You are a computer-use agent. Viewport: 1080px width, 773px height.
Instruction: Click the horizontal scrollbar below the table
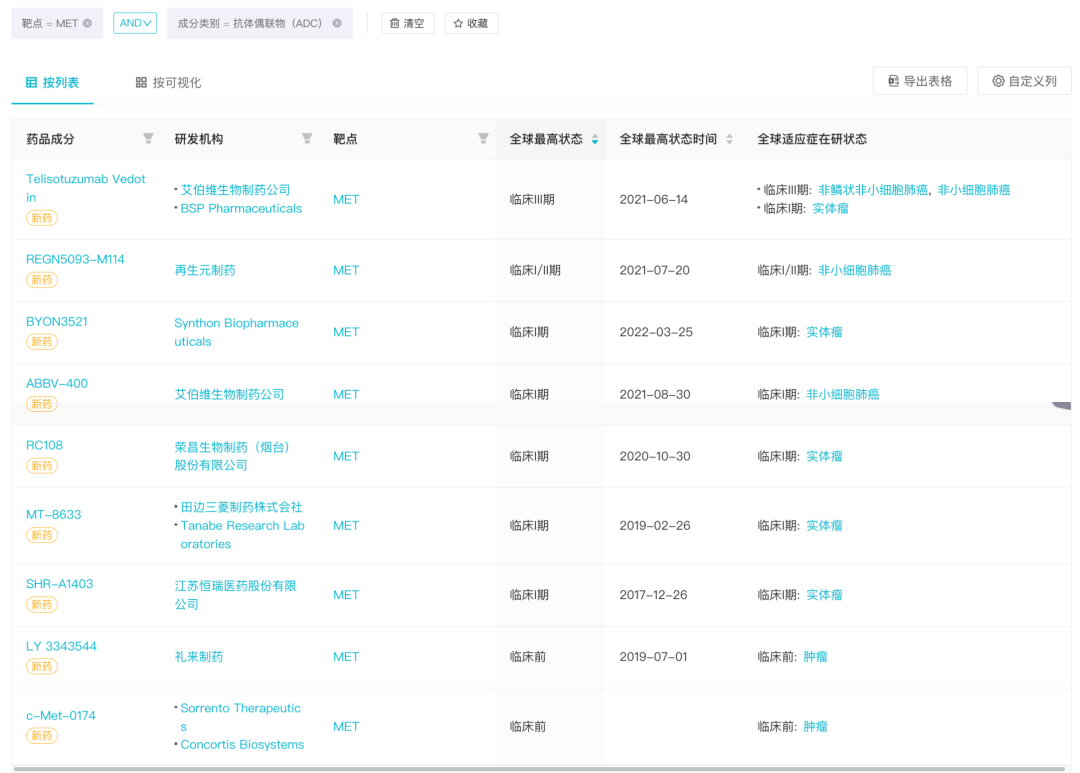click(539, 768)
